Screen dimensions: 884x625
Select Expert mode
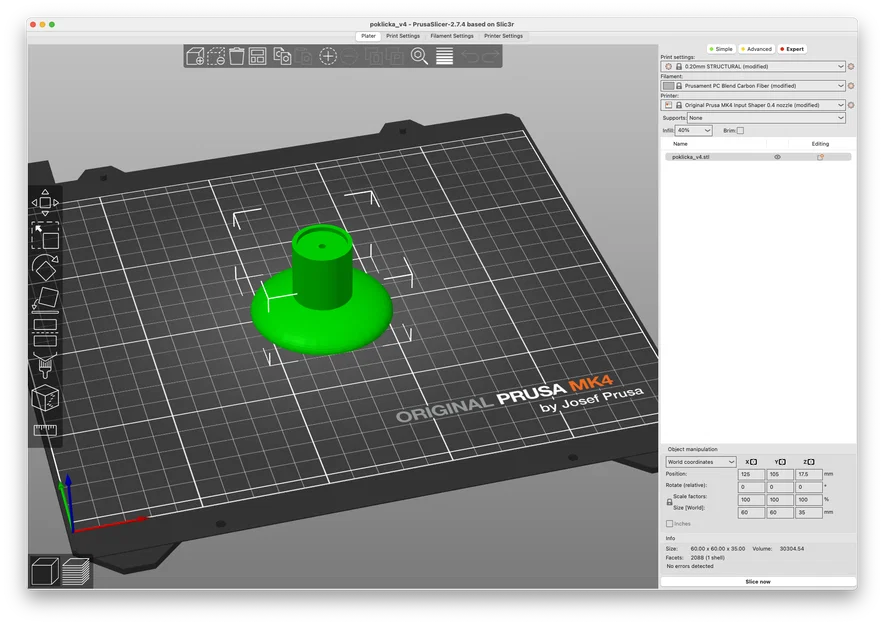[x=792, y=49]
